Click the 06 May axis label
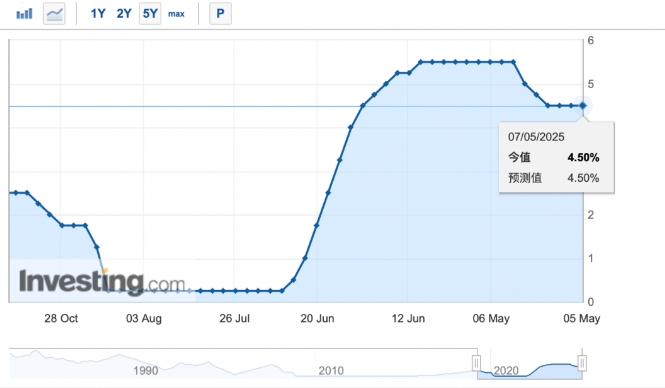665x388 pixels. pyautogui.click(x=491, y=318)
